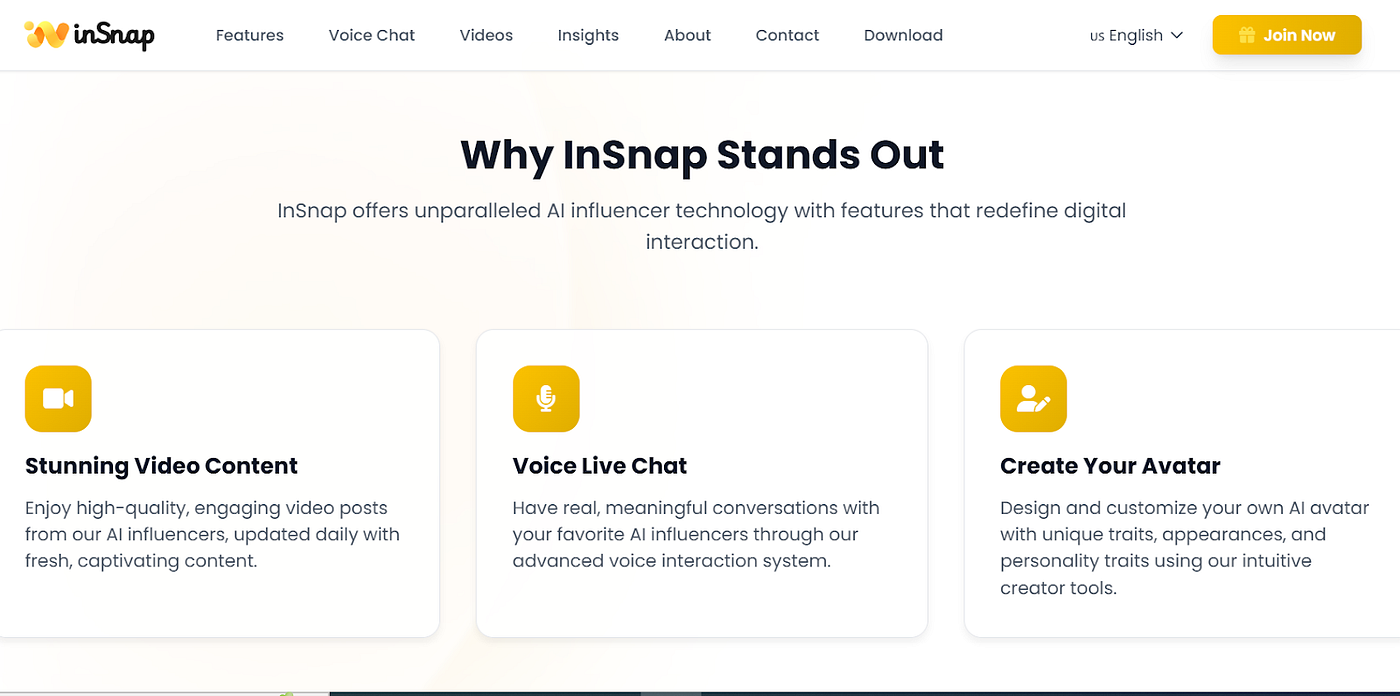Click the Download nav link
The height and width of the screenshot is (696, 1400).
coord(903,35)
